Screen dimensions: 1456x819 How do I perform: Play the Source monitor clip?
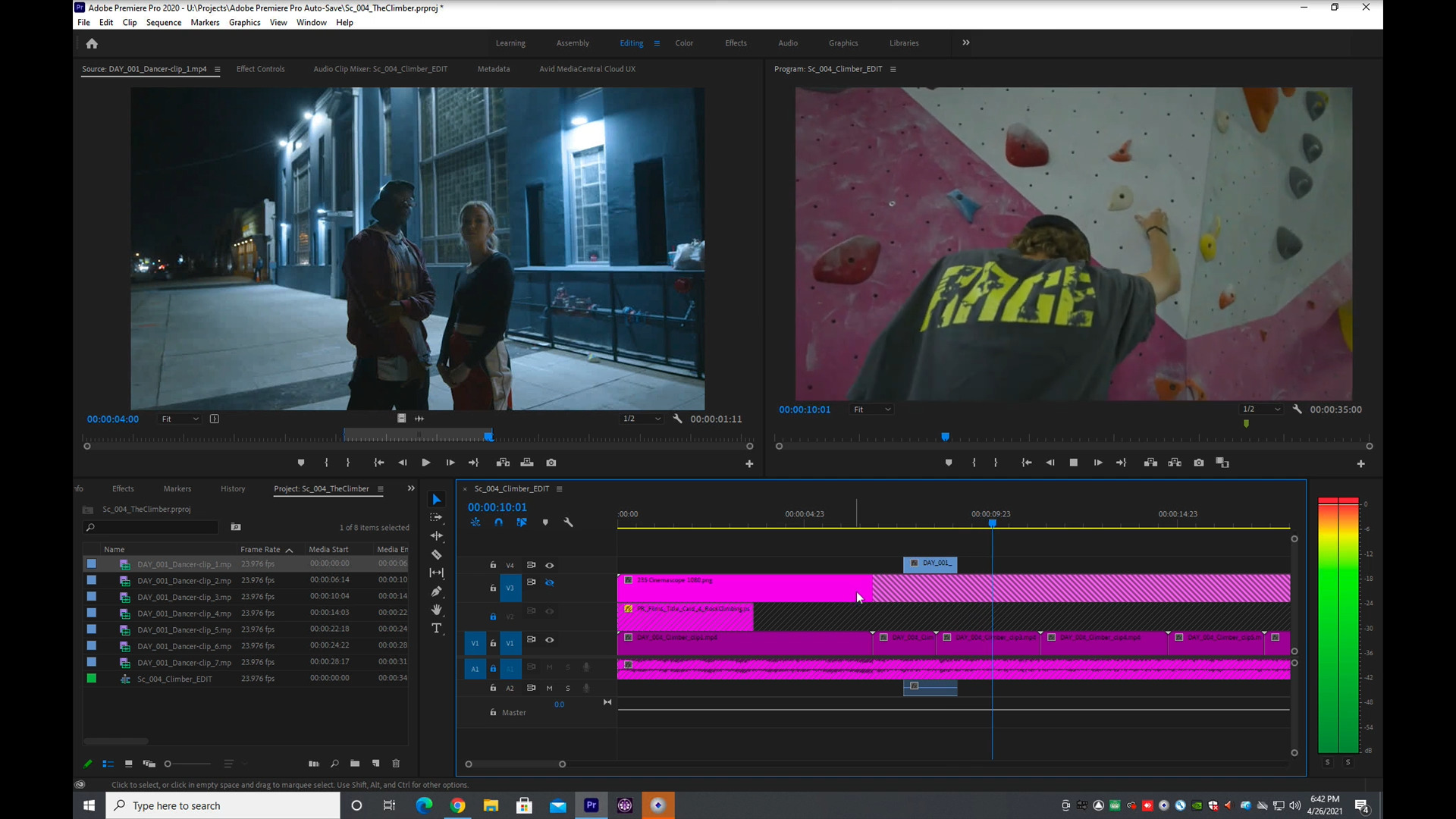click(x=426, y=463)
